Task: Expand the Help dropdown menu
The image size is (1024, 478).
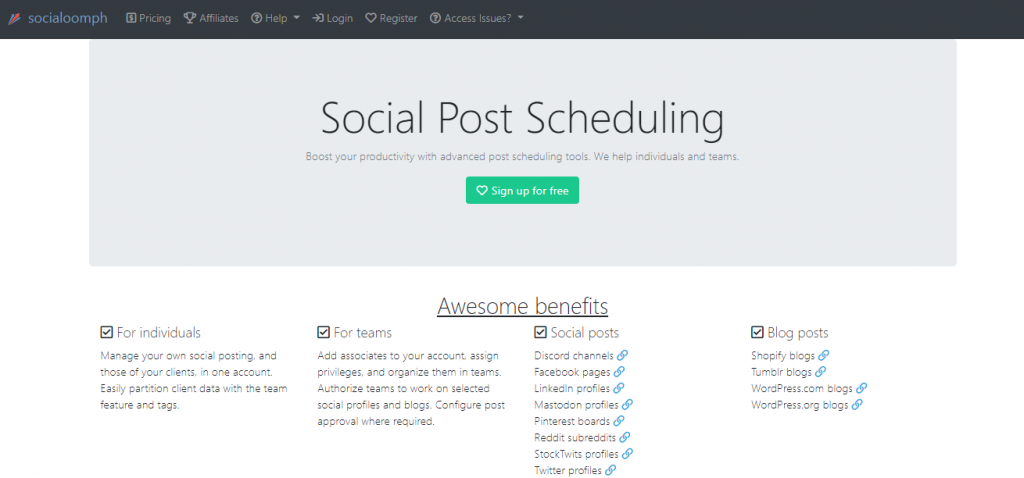Action: click(x=276, y=18)
